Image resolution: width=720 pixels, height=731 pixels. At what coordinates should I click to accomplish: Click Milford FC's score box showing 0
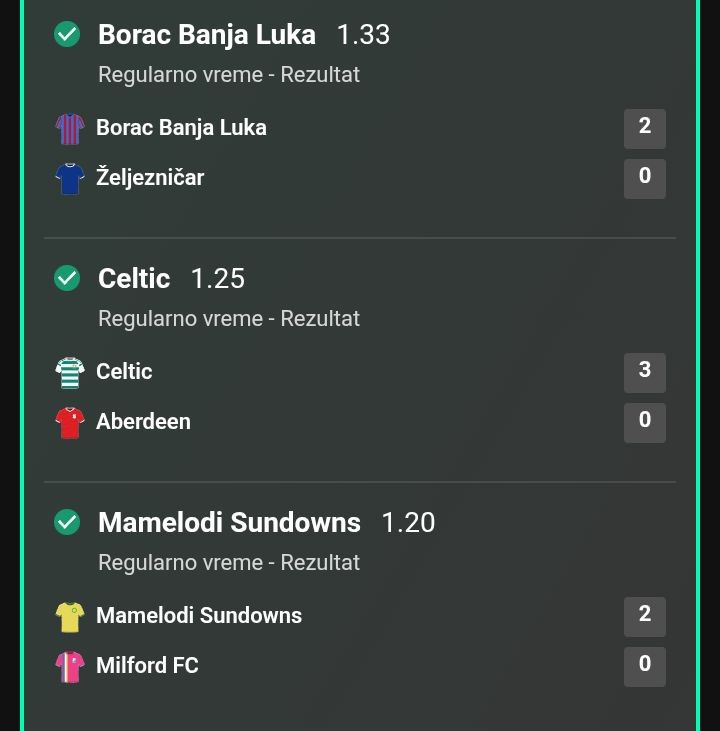click(x=644, y=667)
